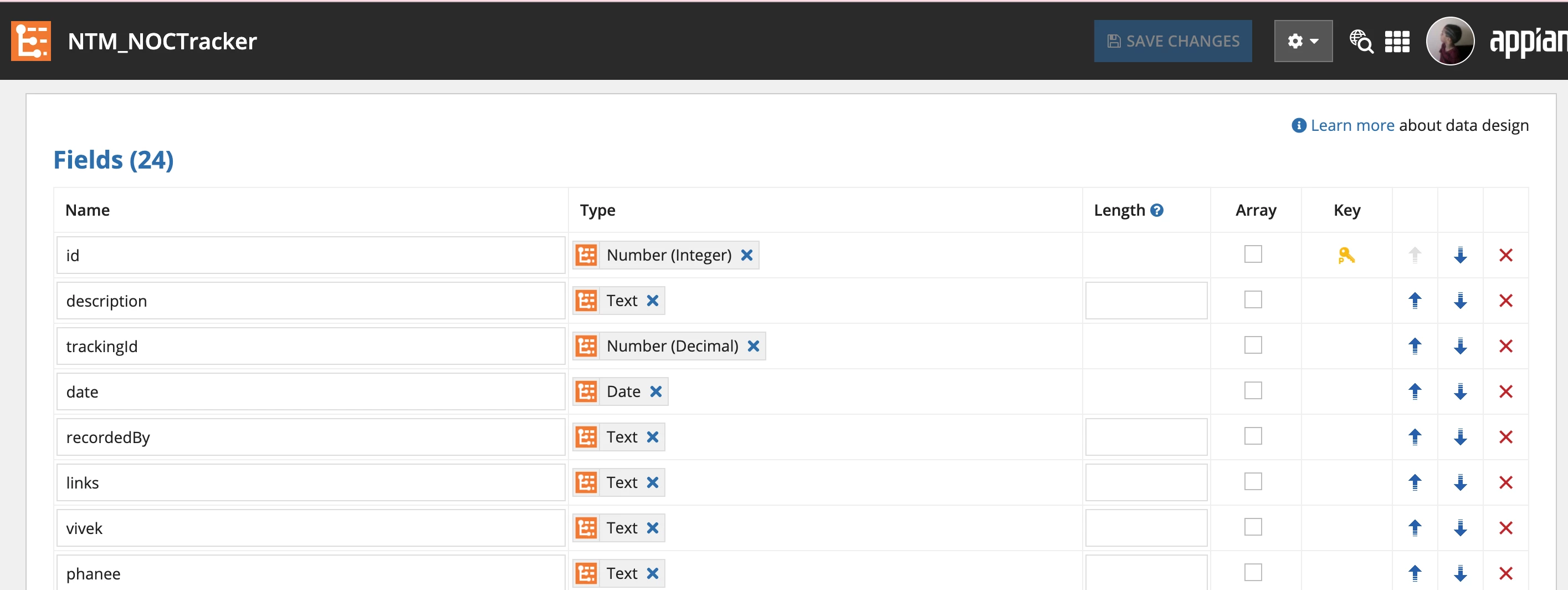Check the Array box for description
The height and width of the screenshot is (590, 1568).
coord(1253,299)
